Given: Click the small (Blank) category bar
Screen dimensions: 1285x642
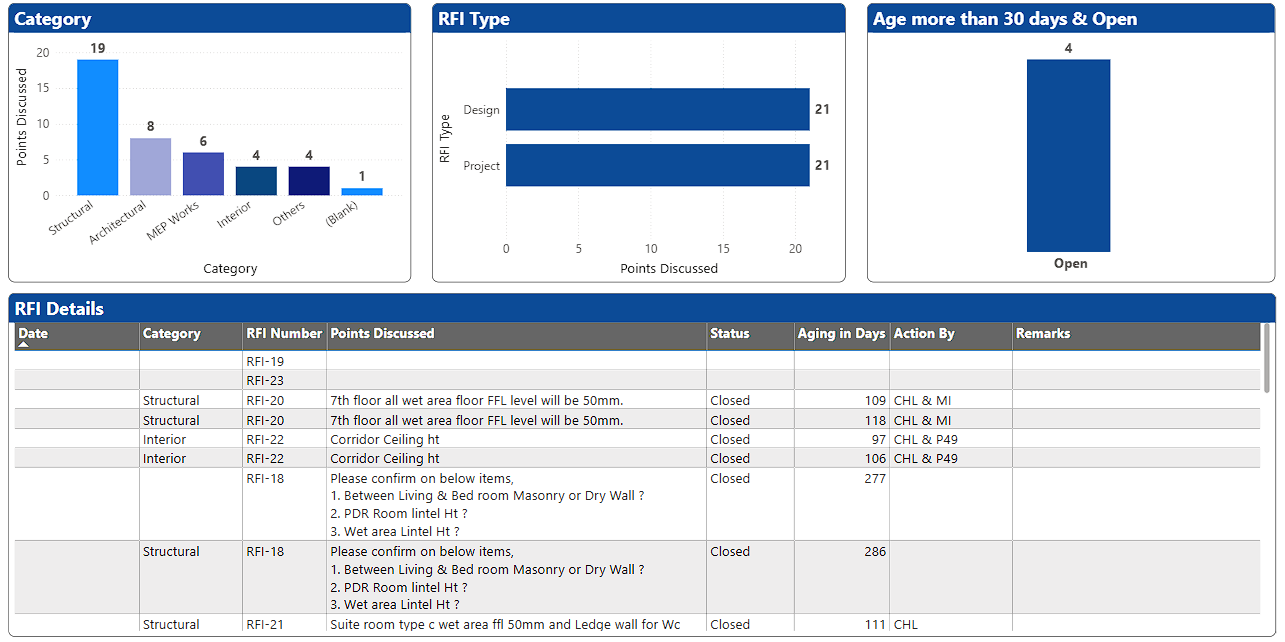Looking at the screenshot, I should (x=362, y=191).
